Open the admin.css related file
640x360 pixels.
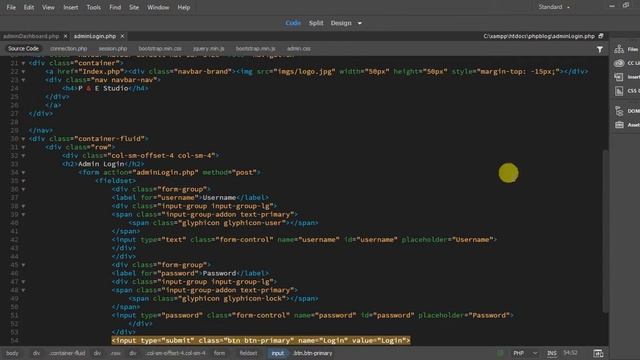(x=298, y=49)
